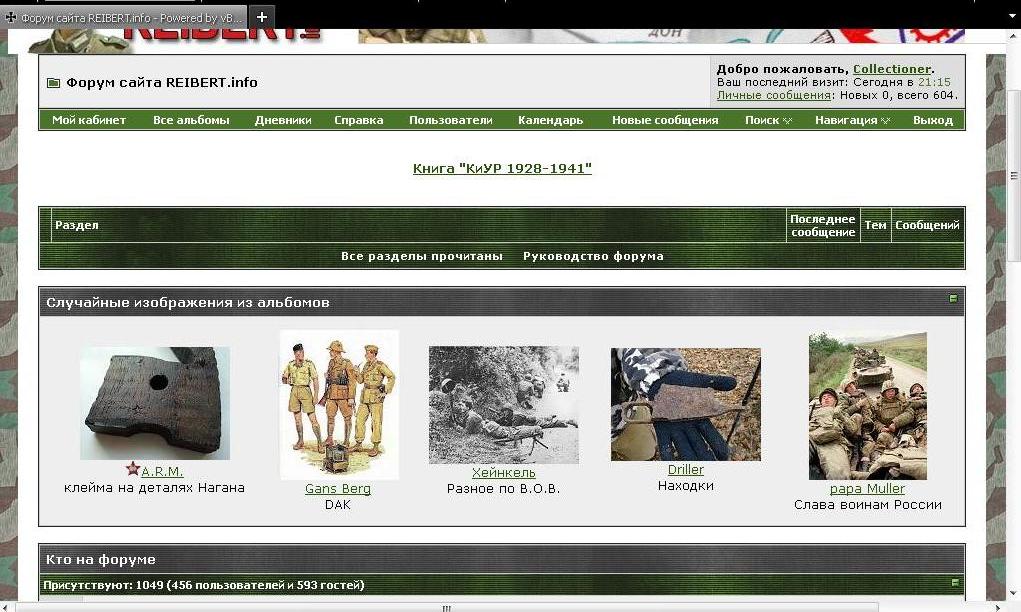The width and height of the screenshot is (1021, 612).
Task: Click the Тем column header
Action: pyautogui.click(x=875, y=225)
